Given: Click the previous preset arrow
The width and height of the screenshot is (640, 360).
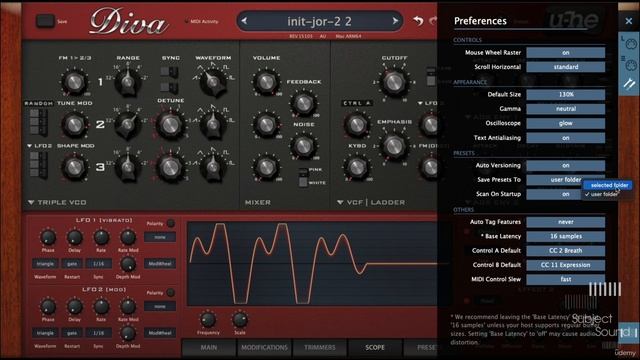Looking at the screenshot, I should (x=244, y=21).
